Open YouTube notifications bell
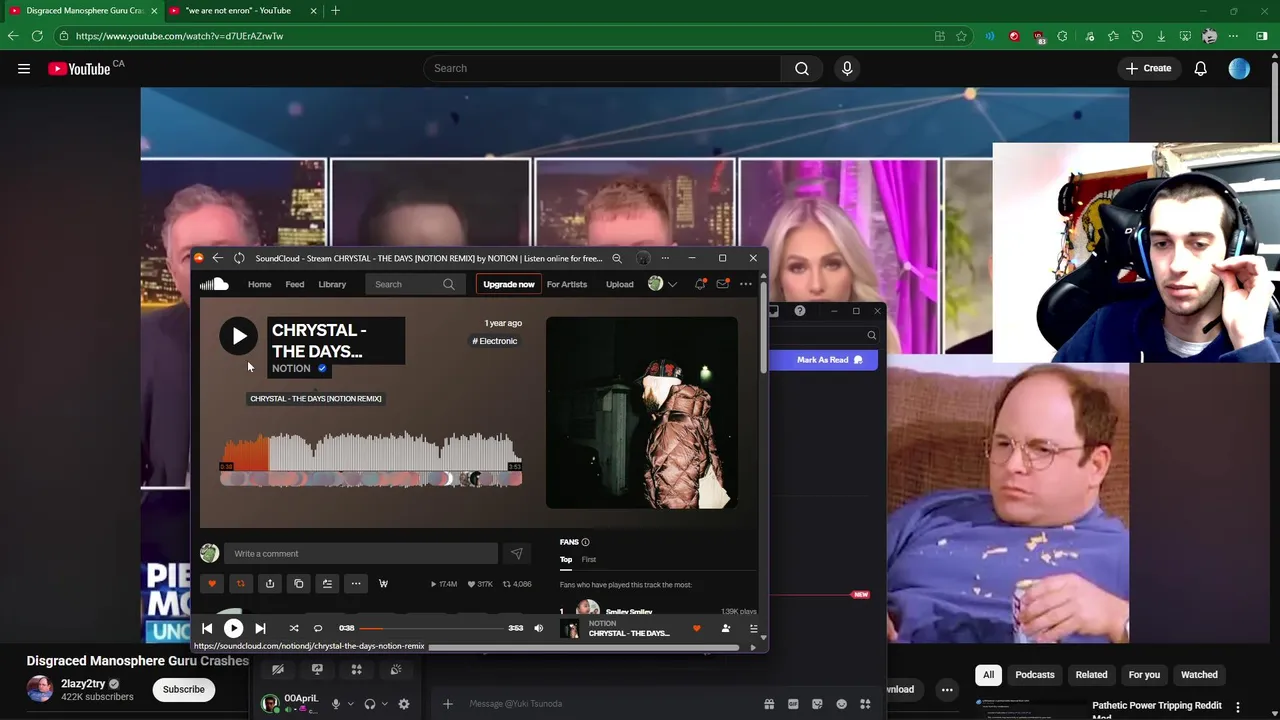This screenshot has width=1280, height=720. 1200,68
